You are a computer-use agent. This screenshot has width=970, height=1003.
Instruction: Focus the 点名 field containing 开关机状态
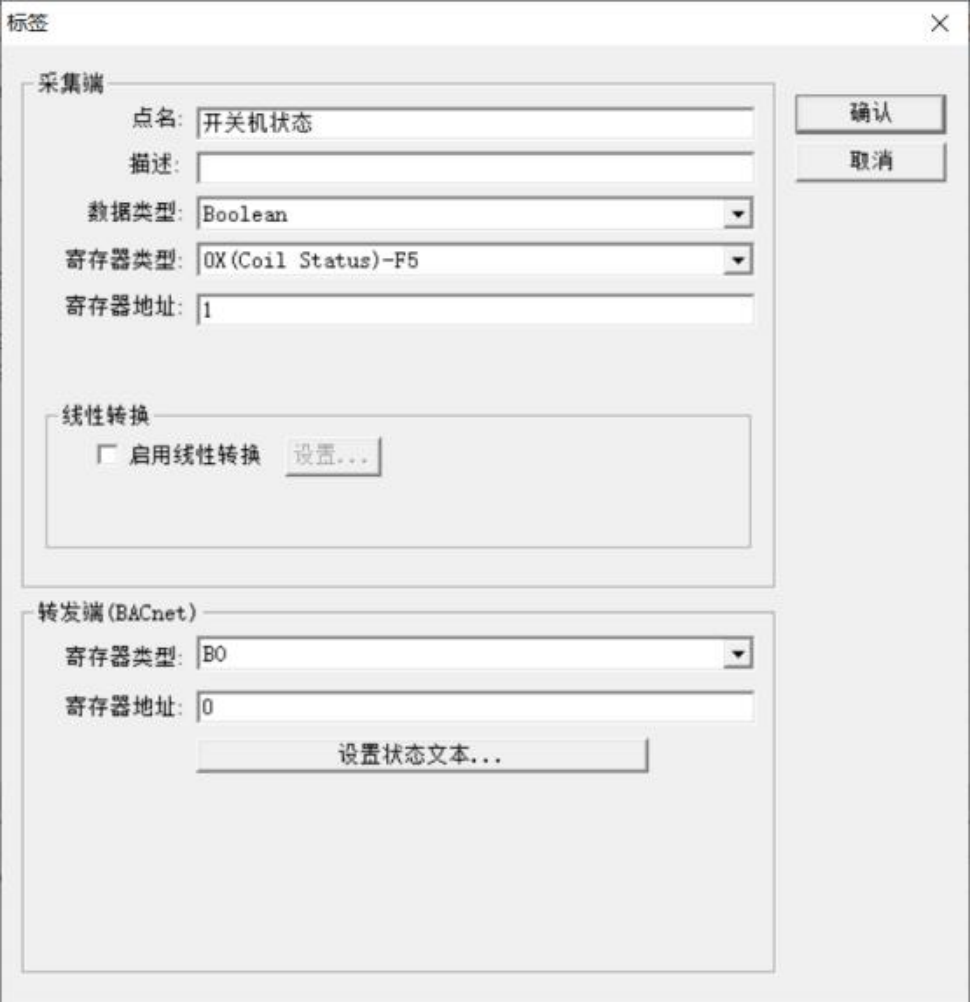pos(475,123)
